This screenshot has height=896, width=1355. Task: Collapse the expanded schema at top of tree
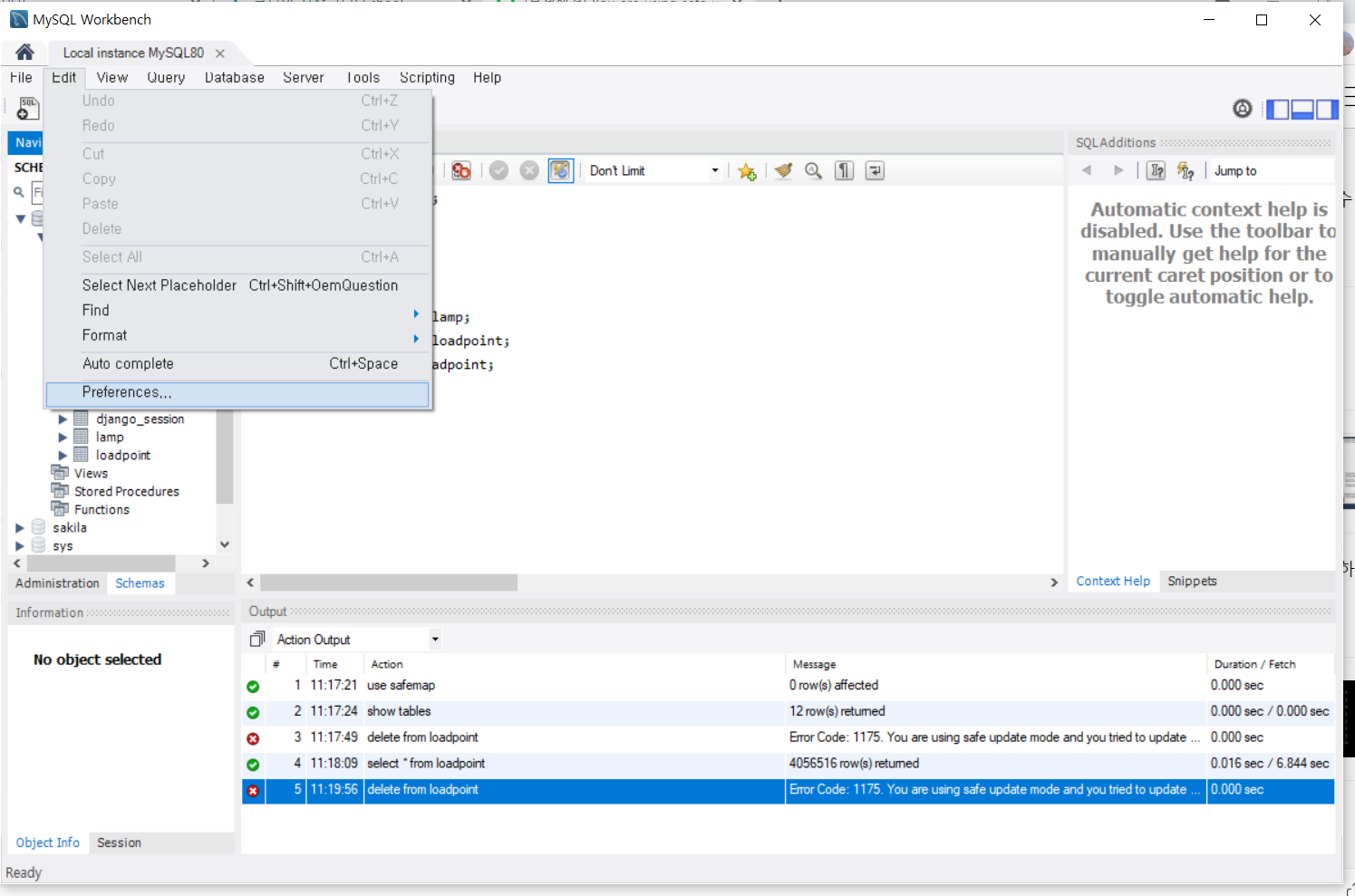[20, 218]
